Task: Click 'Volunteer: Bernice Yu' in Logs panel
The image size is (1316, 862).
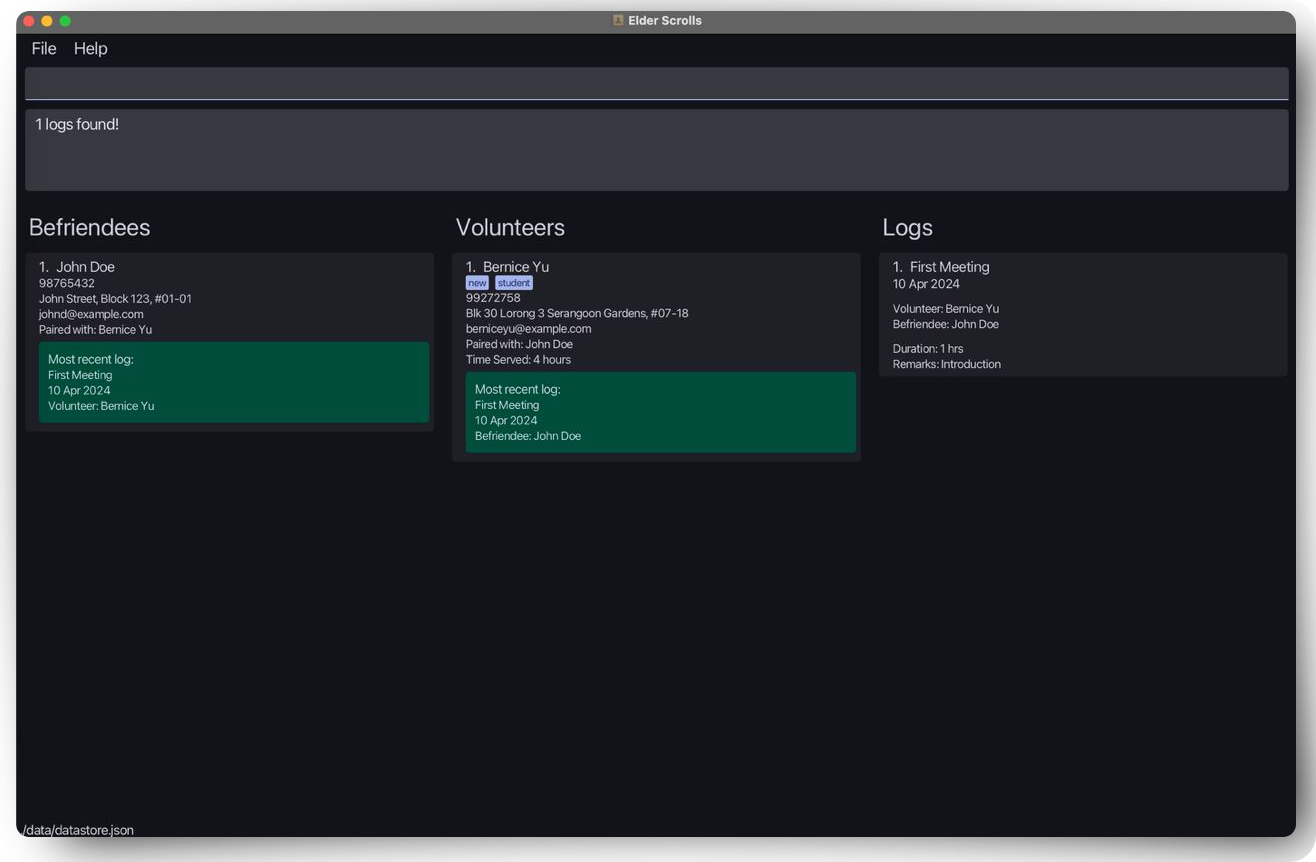Action: (x=946, y=309)
